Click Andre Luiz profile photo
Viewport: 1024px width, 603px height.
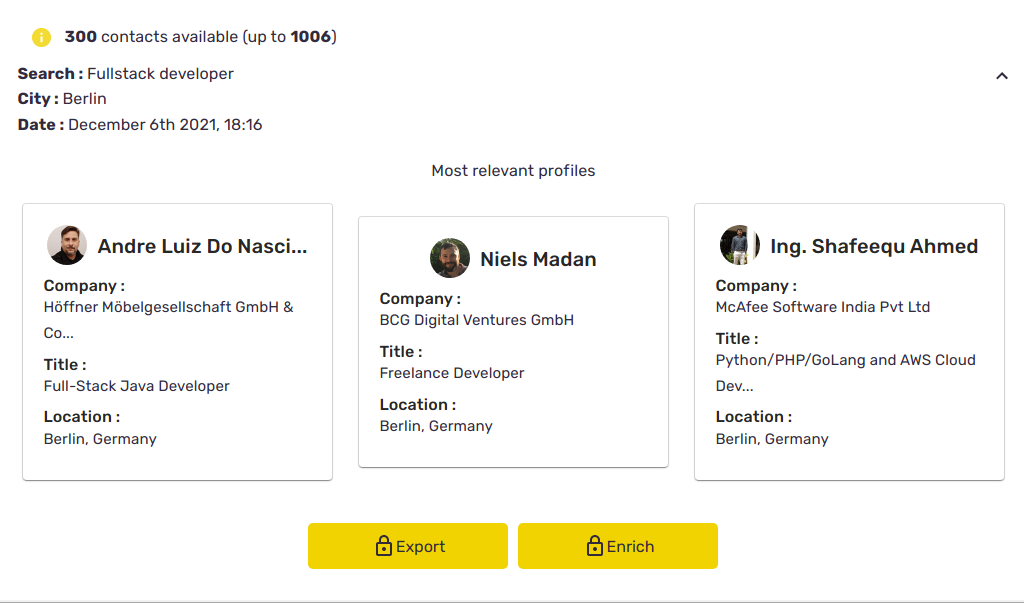pos(67,245)
